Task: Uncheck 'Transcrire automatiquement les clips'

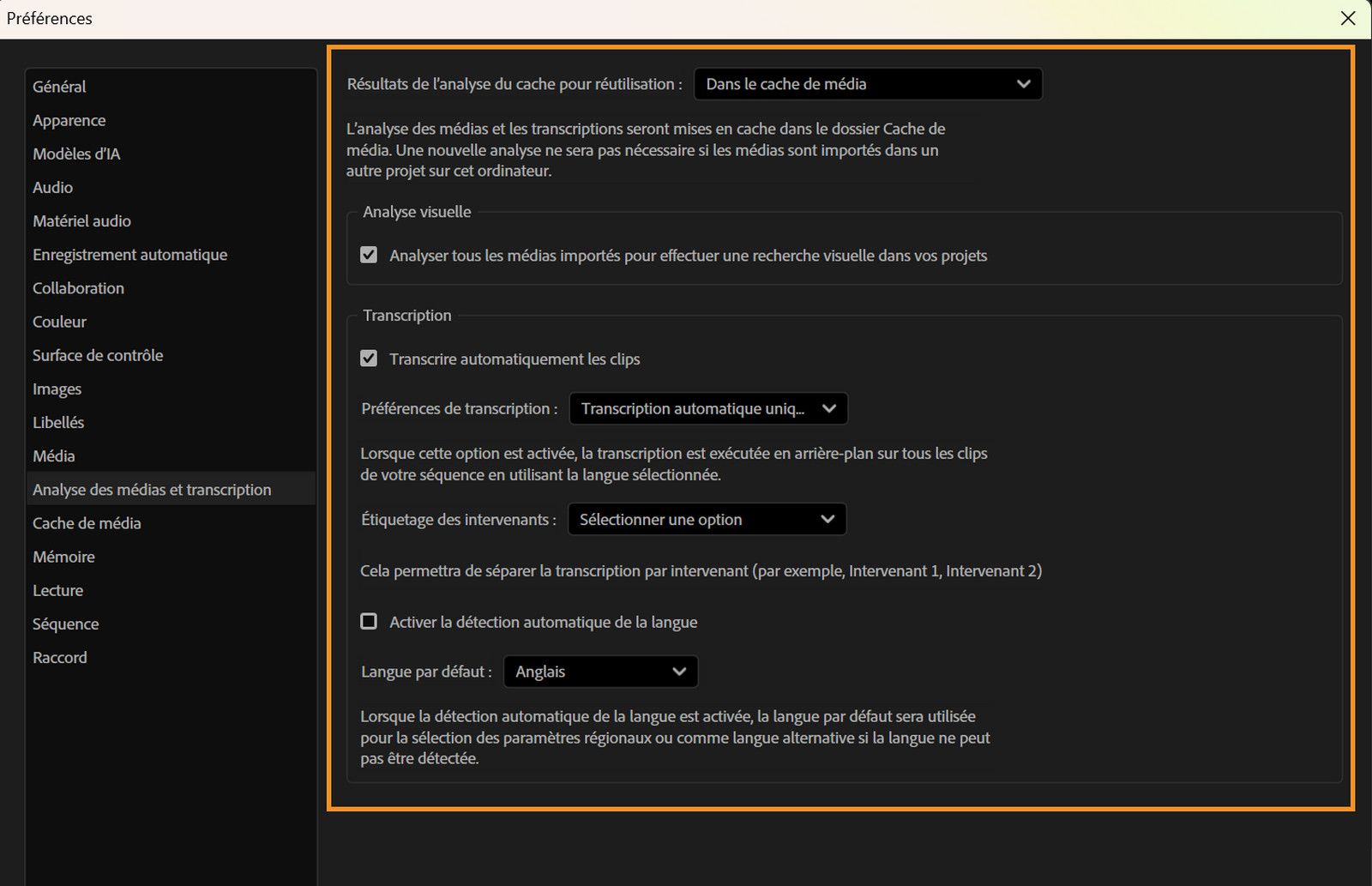Action: point(369,359)
